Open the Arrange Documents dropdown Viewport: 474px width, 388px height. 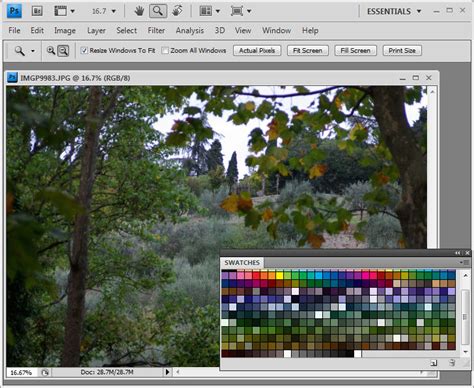210,11
